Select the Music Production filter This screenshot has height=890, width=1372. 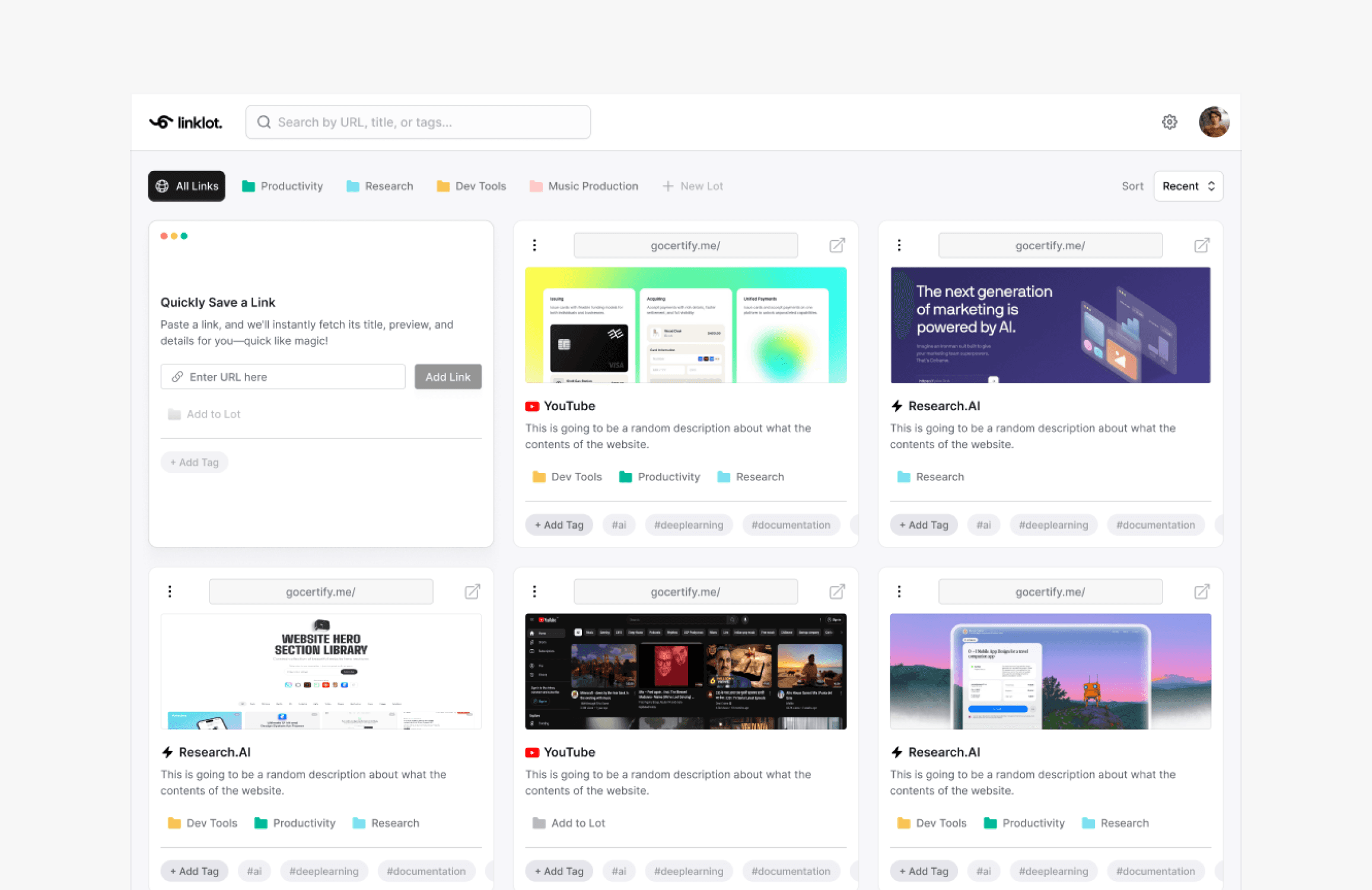(583, 186)
